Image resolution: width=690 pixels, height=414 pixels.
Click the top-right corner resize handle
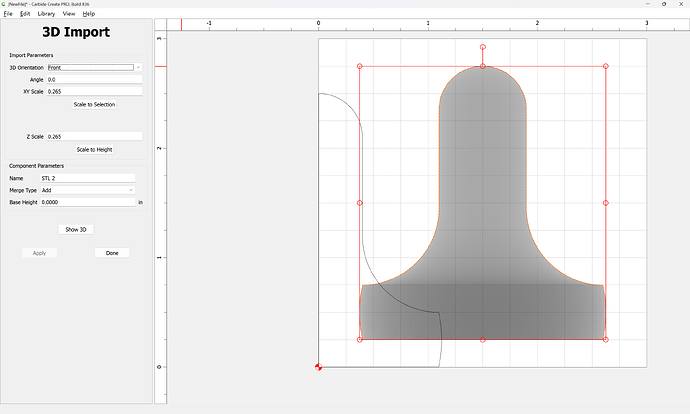pyautogui.click(x=606, y=67)
